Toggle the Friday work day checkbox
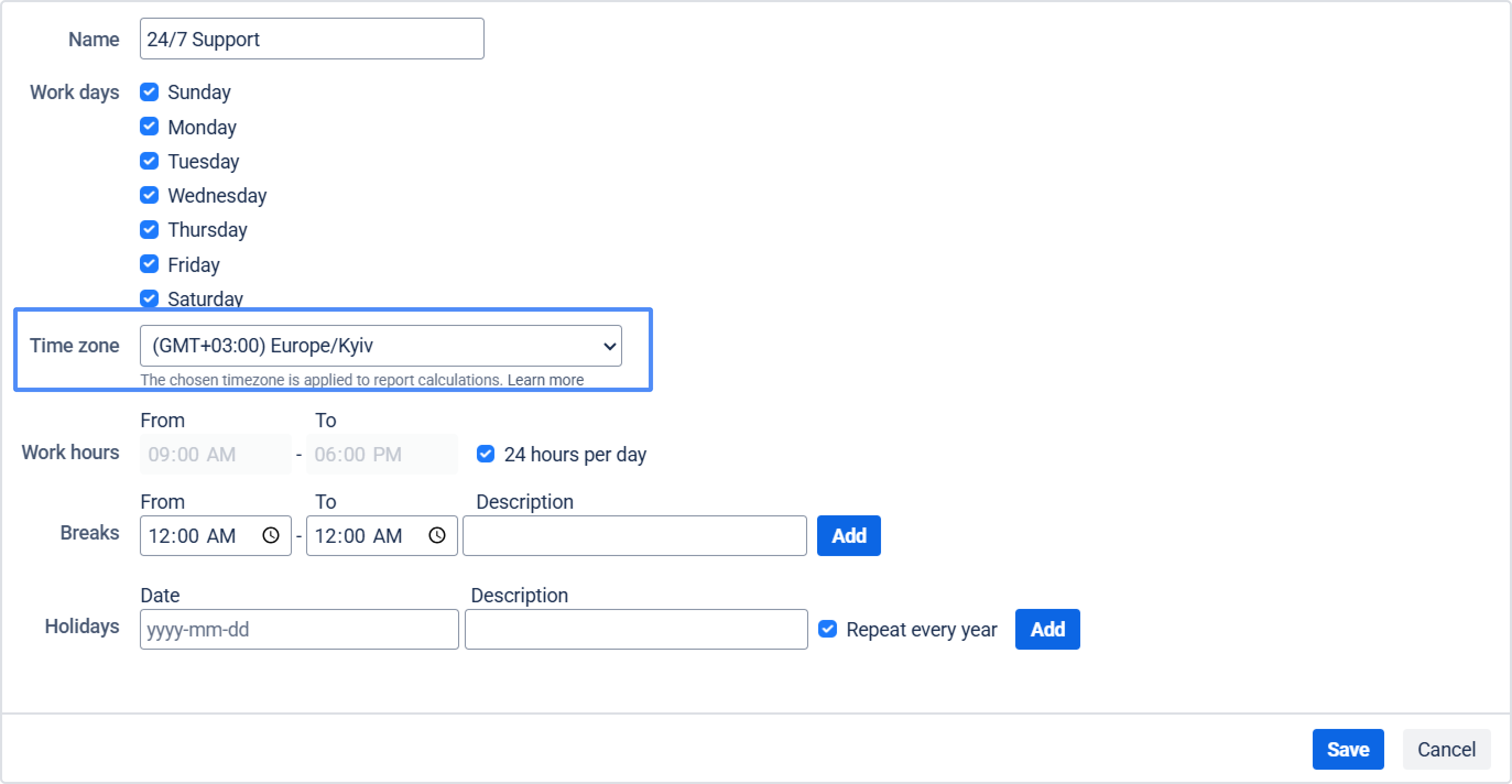 point(149,264)
